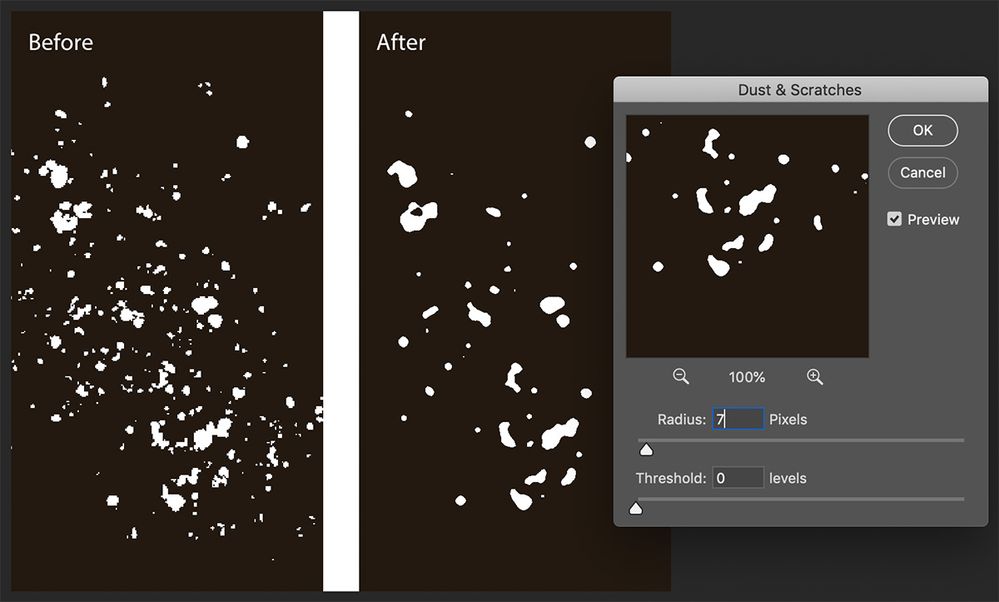Click the Radius slider handle
999x602 pixels.
click(x=646, y=450)
